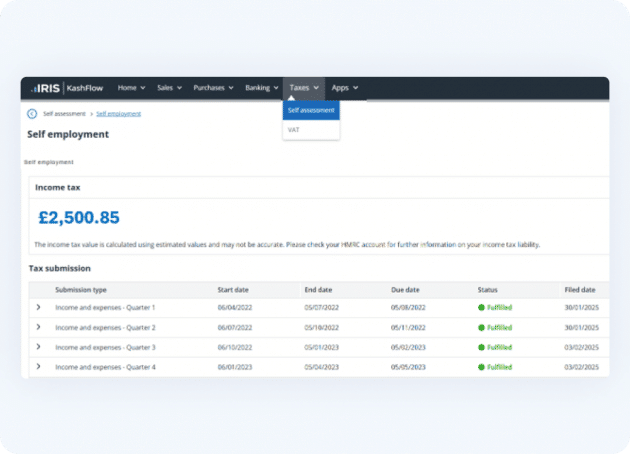Open the Apps dropdown menu
This screenshot has width=630, height=454.
345,88
